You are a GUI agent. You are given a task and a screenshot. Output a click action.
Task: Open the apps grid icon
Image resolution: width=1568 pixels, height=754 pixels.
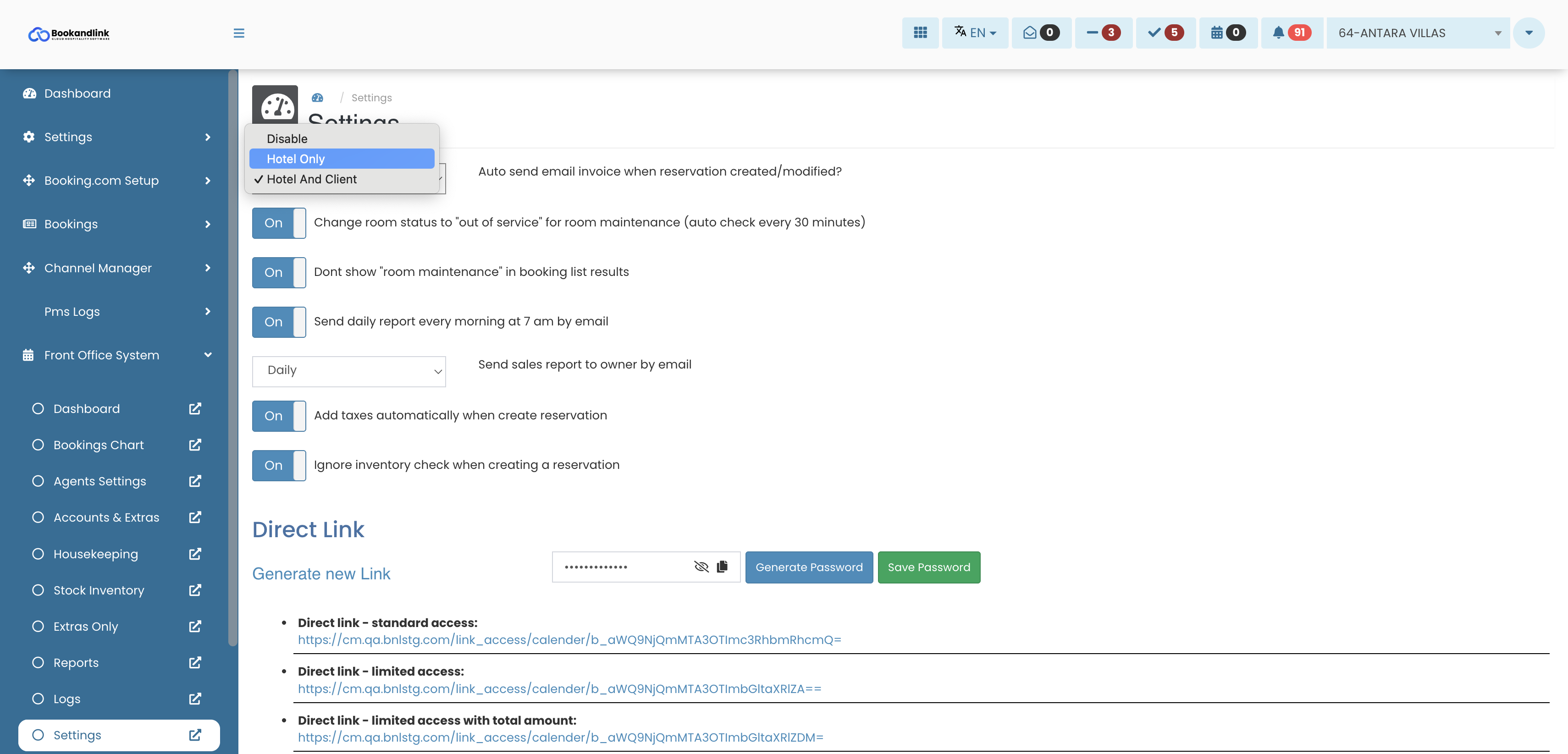pyautogui.click(x=920, y=33)
